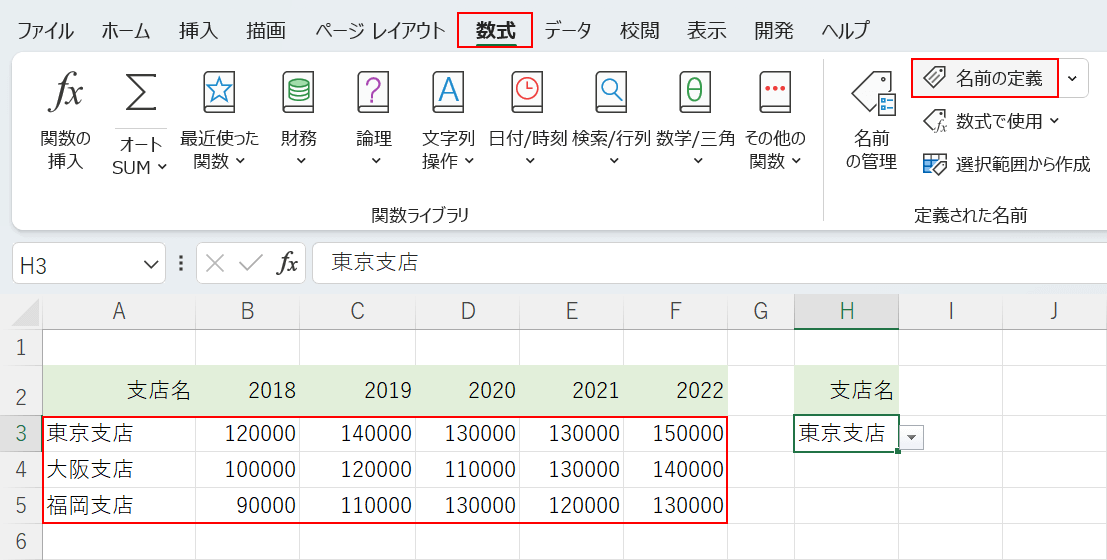
Task: Open the Text (文字列操作) functions icon
Action: 448,94
